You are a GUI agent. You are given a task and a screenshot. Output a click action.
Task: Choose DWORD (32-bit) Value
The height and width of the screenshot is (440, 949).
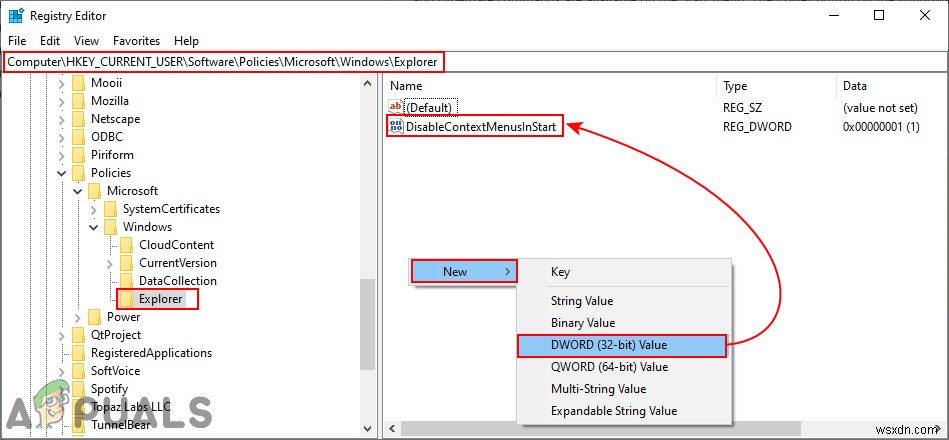[x=622, y=345]
